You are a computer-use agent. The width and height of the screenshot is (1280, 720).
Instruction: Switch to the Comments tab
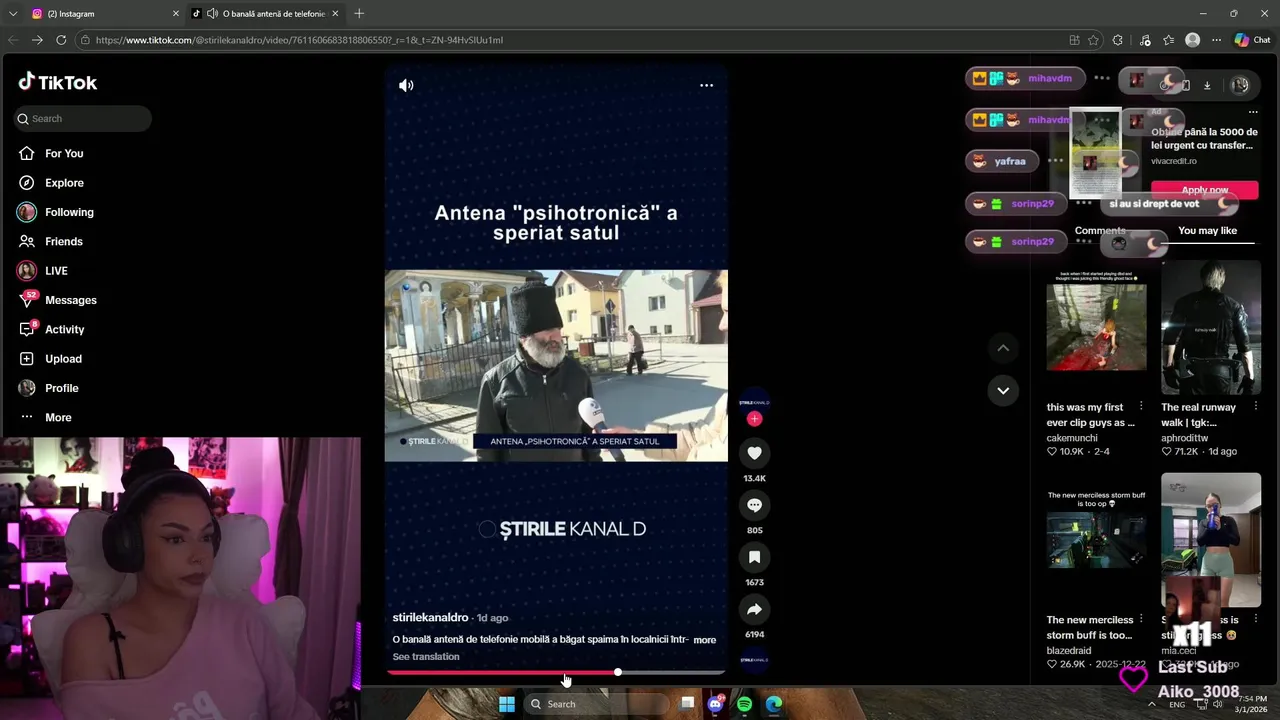tap(1100, 231)
